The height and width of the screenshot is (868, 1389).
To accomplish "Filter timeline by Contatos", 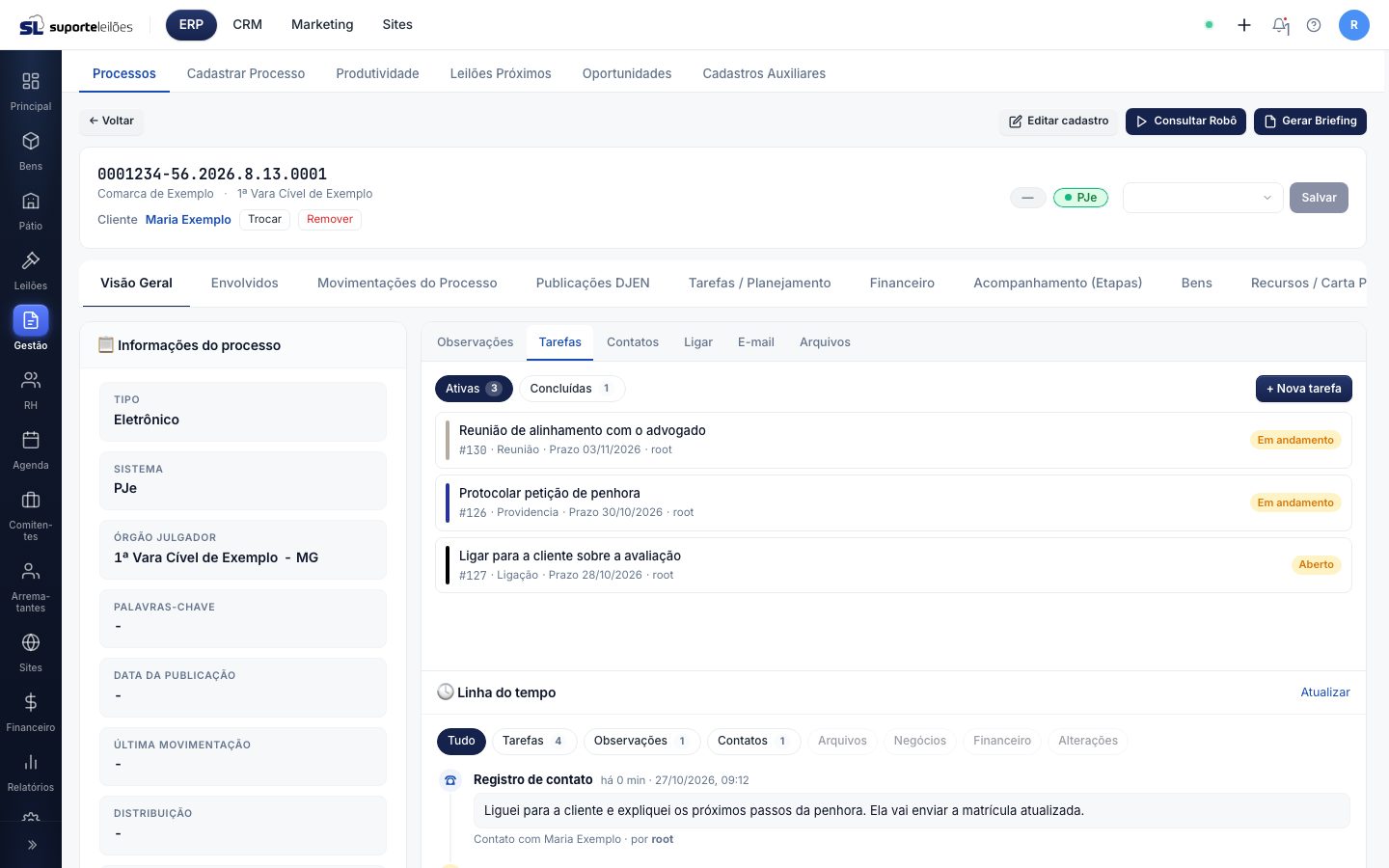I will pos(753,741).
